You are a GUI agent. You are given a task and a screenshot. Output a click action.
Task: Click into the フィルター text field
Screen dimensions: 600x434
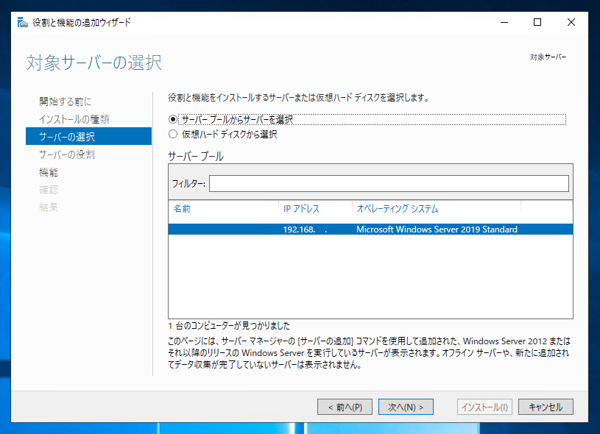tap(389, 184)
